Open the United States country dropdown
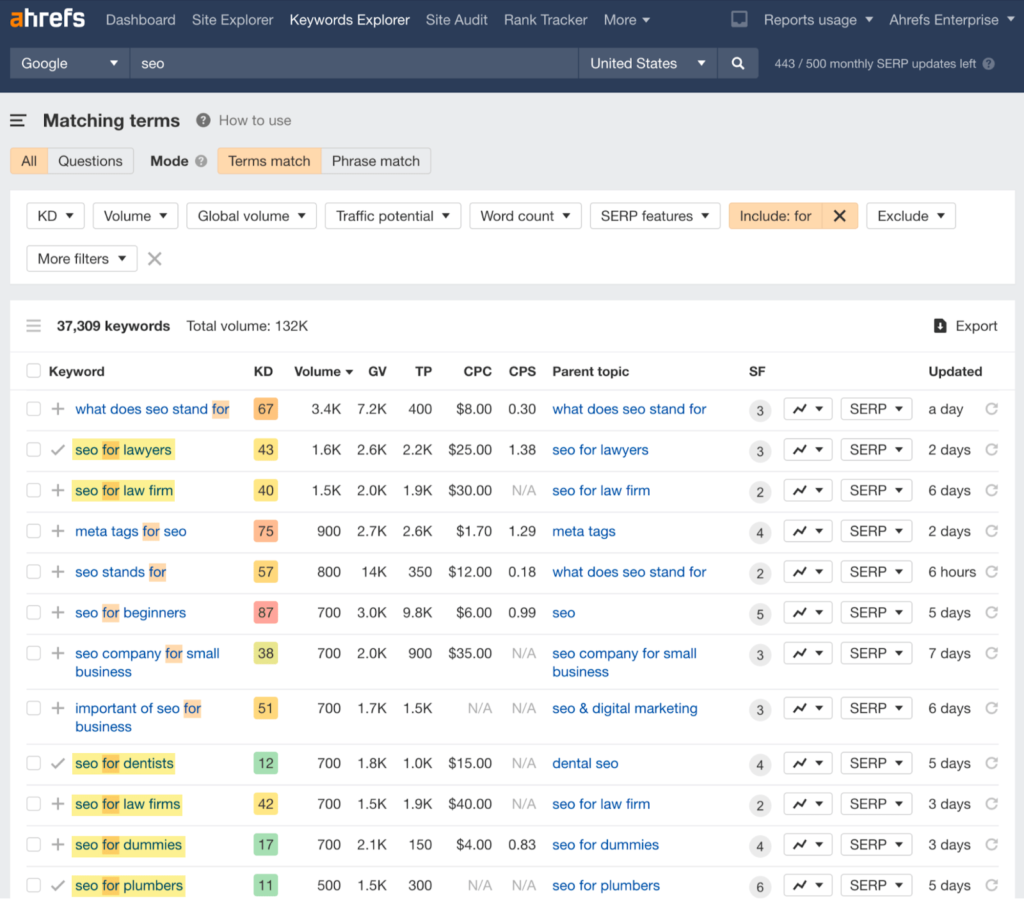The image size is (1024, 899). [x=647, y=63]
